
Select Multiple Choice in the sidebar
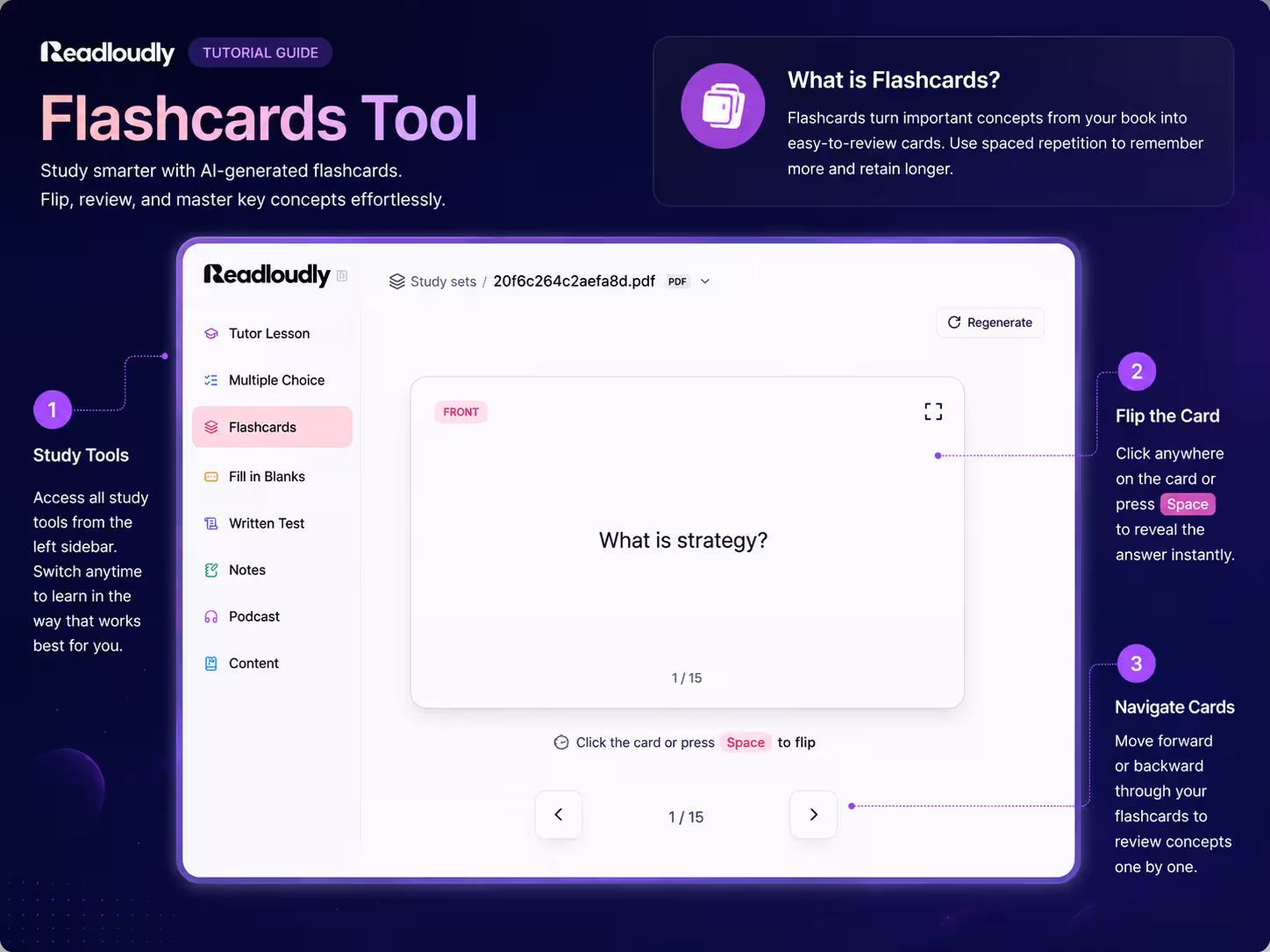pos(272,380)
